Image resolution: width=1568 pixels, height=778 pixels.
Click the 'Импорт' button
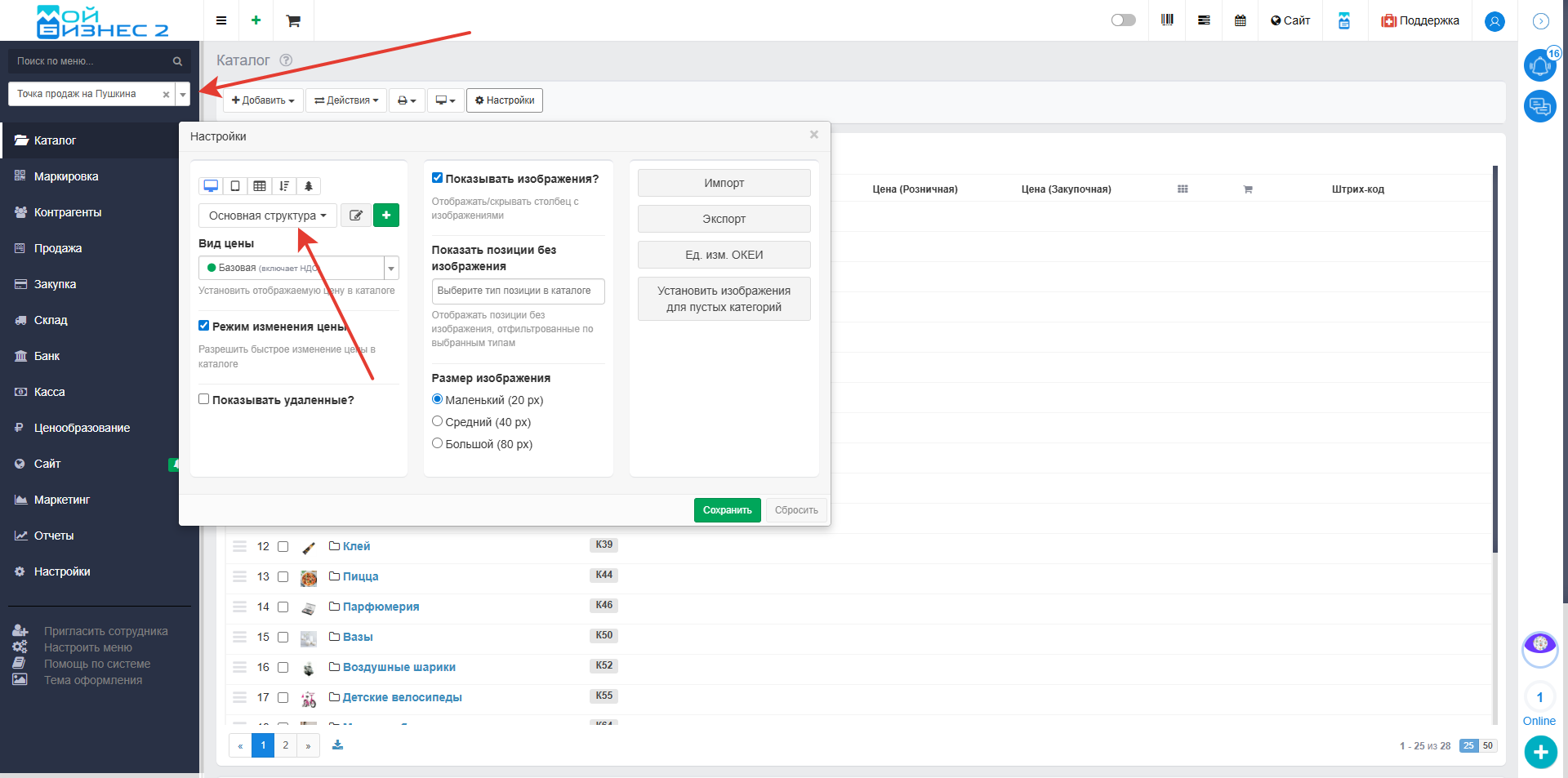(x=724, y=183)
